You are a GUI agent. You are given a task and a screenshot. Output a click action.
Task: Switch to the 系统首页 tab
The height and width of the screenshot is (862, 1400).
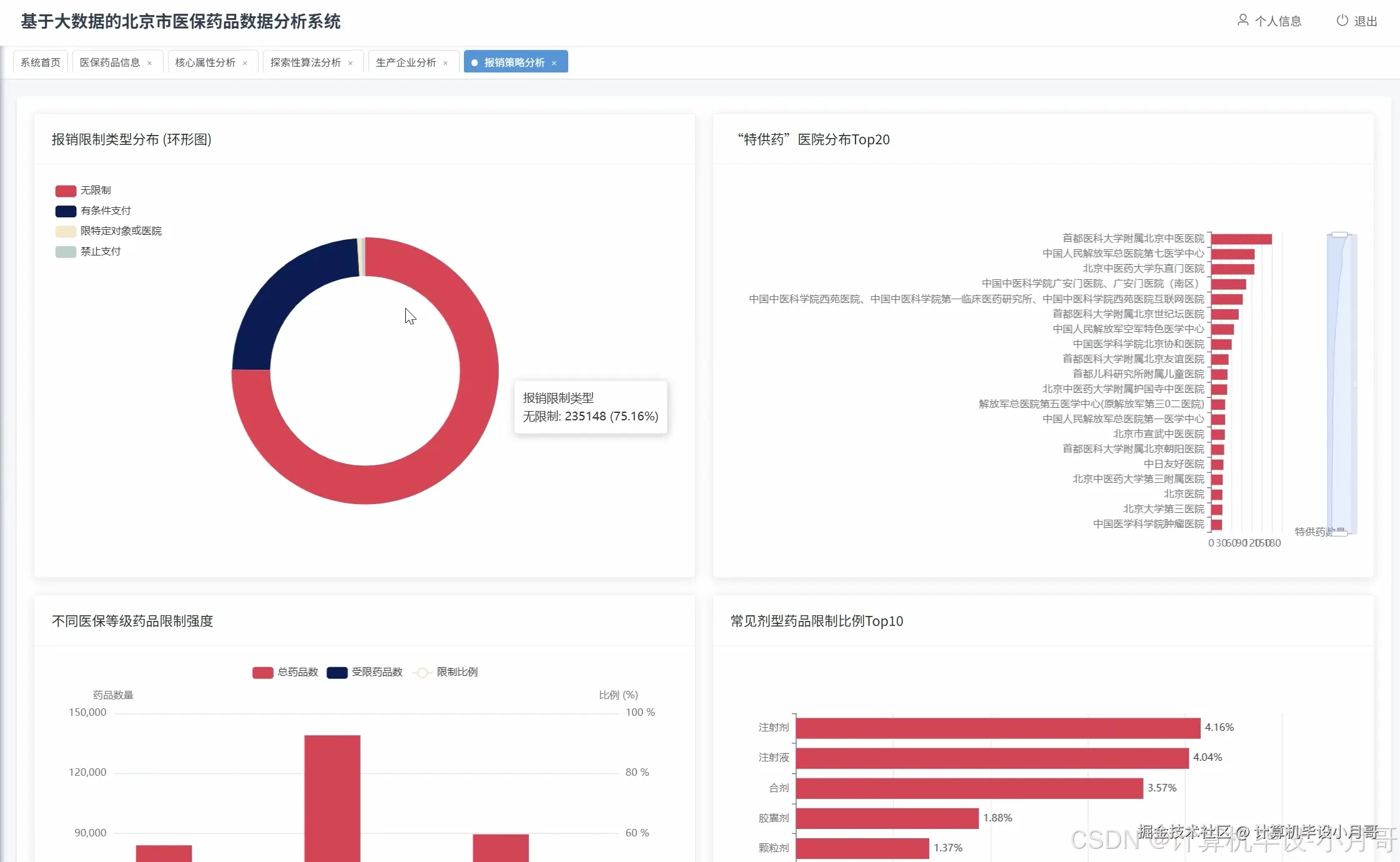tap(41, 62)
